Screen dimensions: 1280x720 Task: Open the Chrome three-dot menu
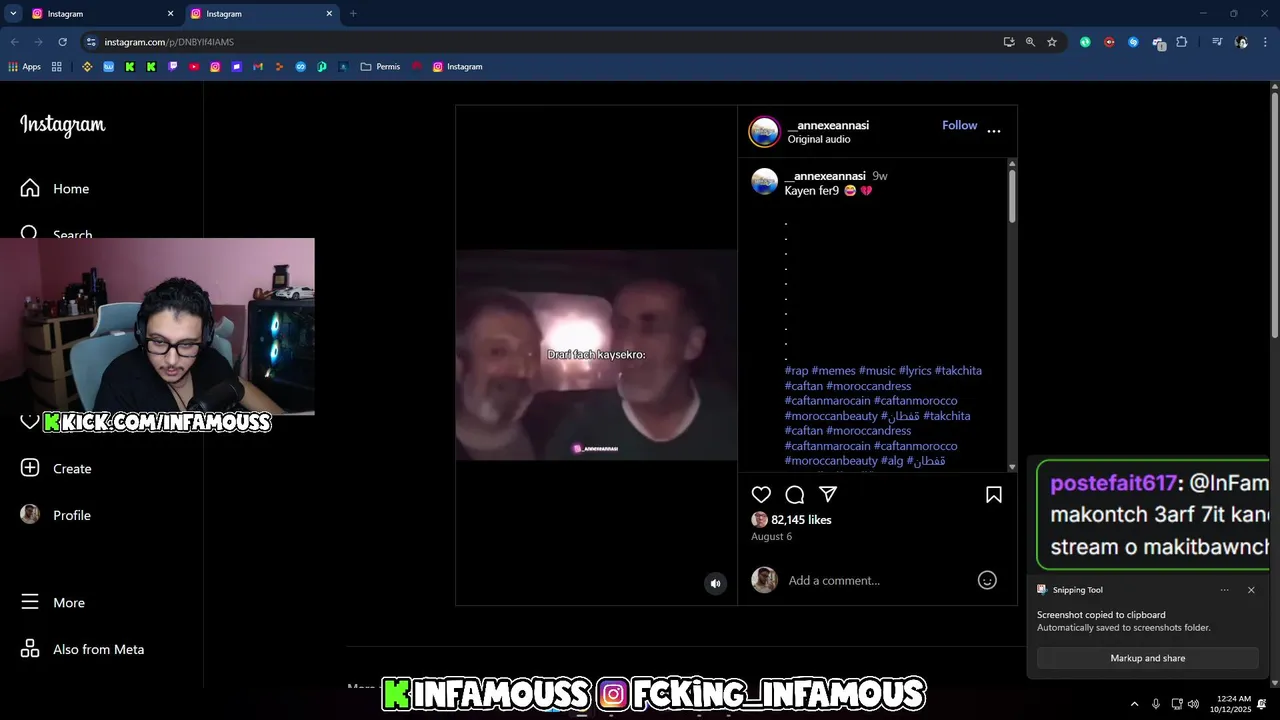(1266, 42)
